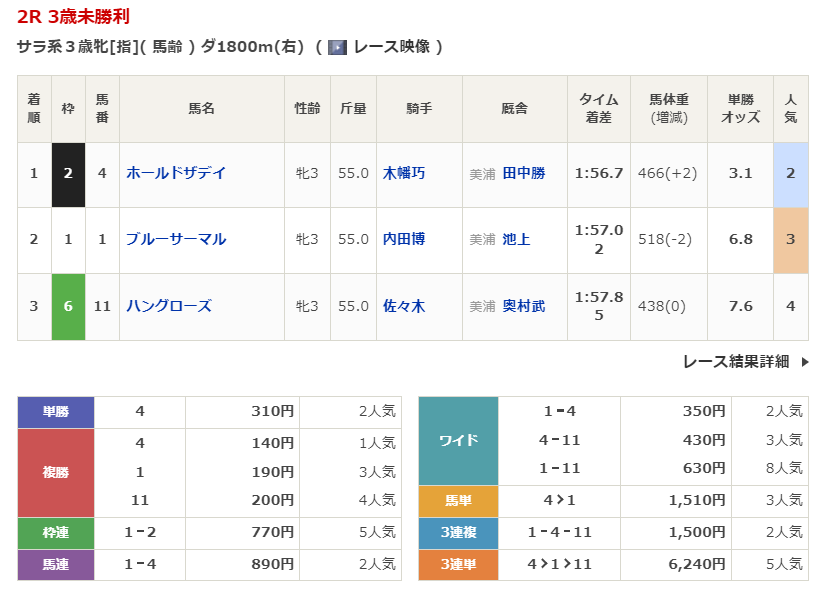Click the race video play icon
This screenshot has height=589, width=821.
pos(337,47)
